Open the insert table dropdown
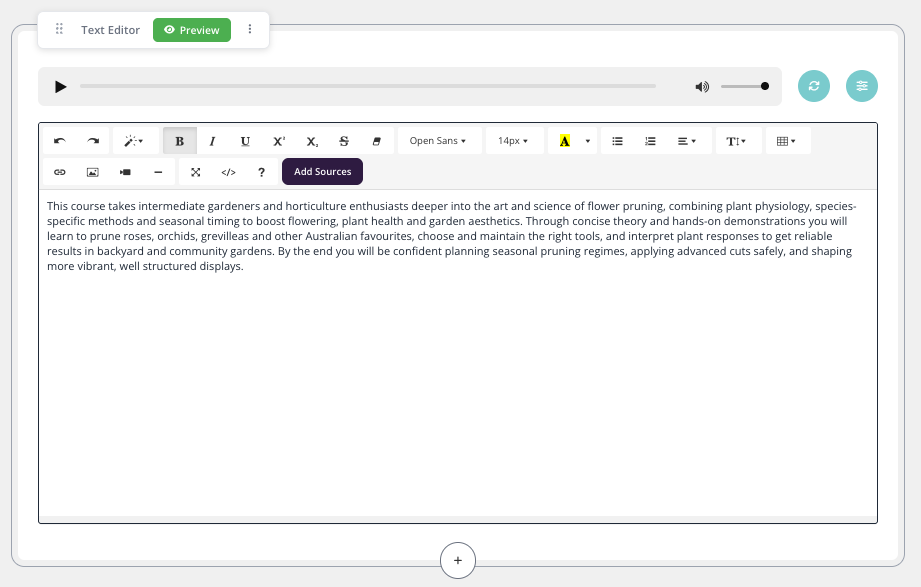 pyautogui.click(x=786, y=141)
